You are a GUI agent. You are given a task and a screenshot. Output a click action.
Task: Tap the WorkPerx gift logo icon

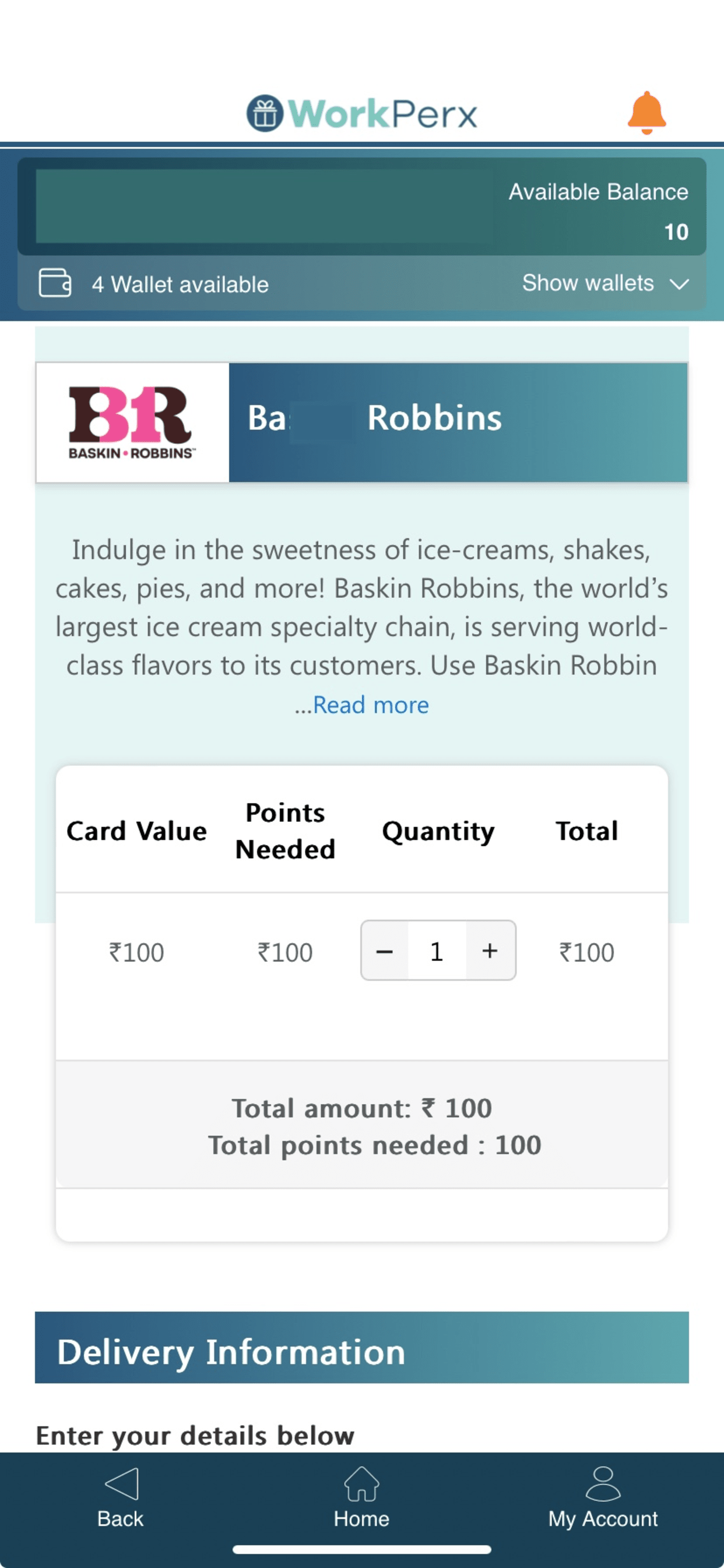click(x=265, y=113)
